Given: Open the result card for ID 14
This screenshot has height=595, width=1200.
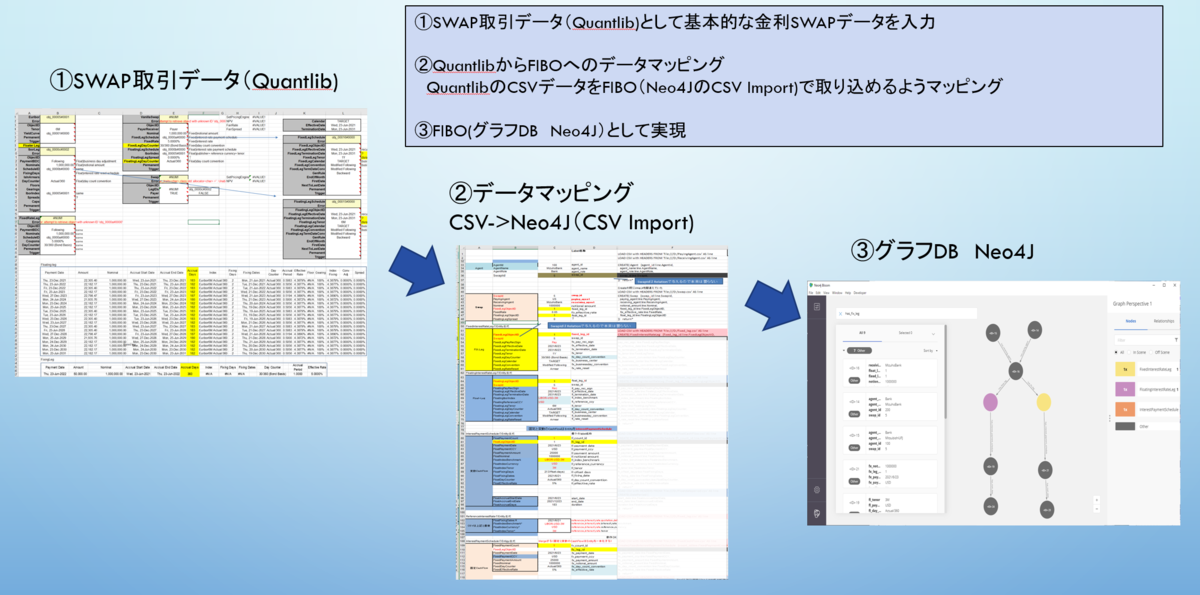Looking at the screenshot, I should pyautogui.click(x=890, y=407).
